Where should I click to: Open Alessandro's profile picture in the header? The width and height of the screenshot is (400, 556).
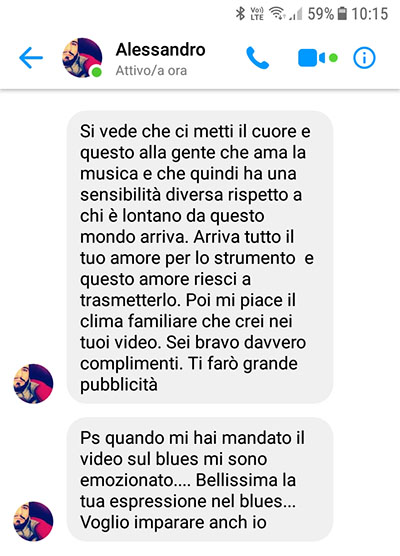click(x=82, y=57)
